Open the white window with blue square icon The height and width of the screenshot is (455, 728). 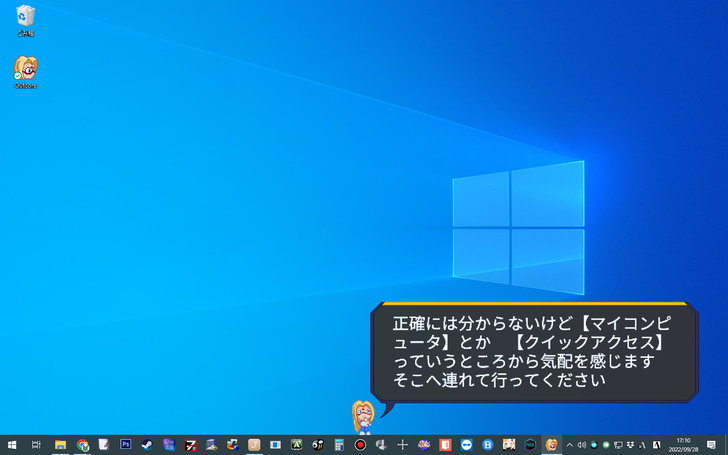pos(276,445)
